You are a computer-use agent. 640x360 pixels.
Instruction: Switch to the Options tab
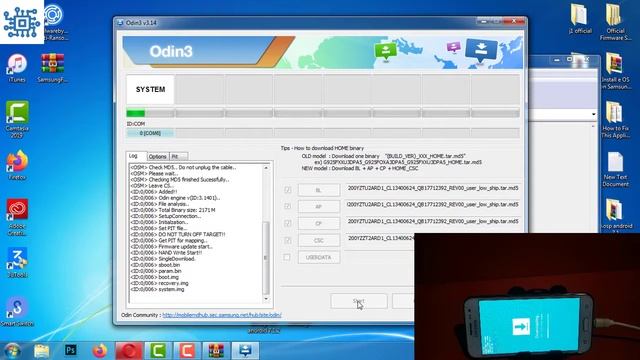pyautogui.click(x=158, y=157)
